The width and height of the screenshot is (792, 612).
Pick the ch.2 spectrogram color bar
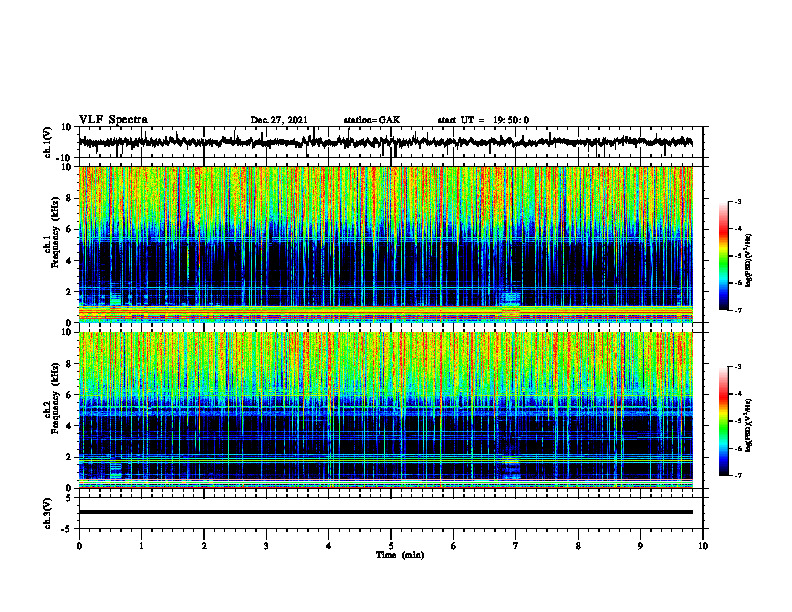tap(724, 421)
